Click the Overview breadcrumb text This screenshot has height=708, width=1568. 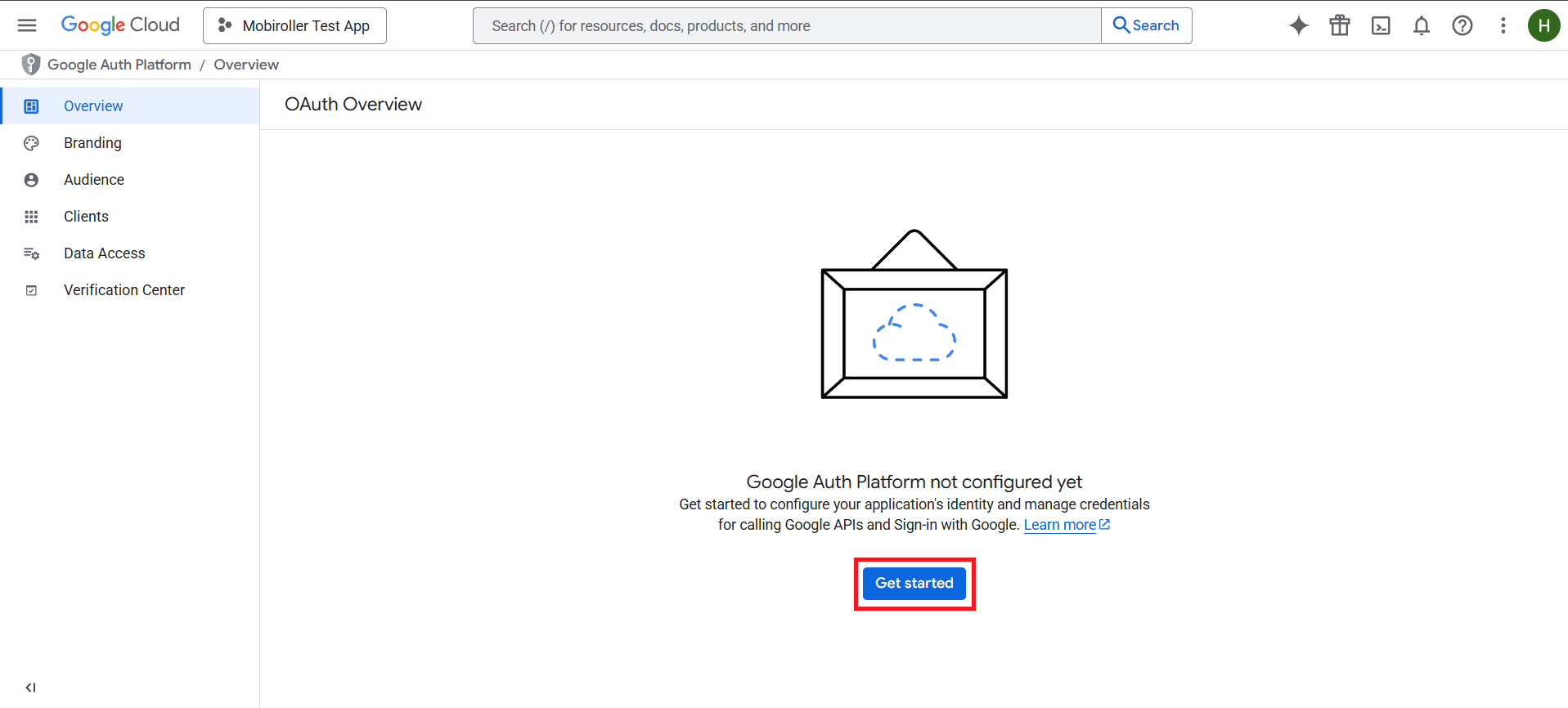(x=246, y=65)
